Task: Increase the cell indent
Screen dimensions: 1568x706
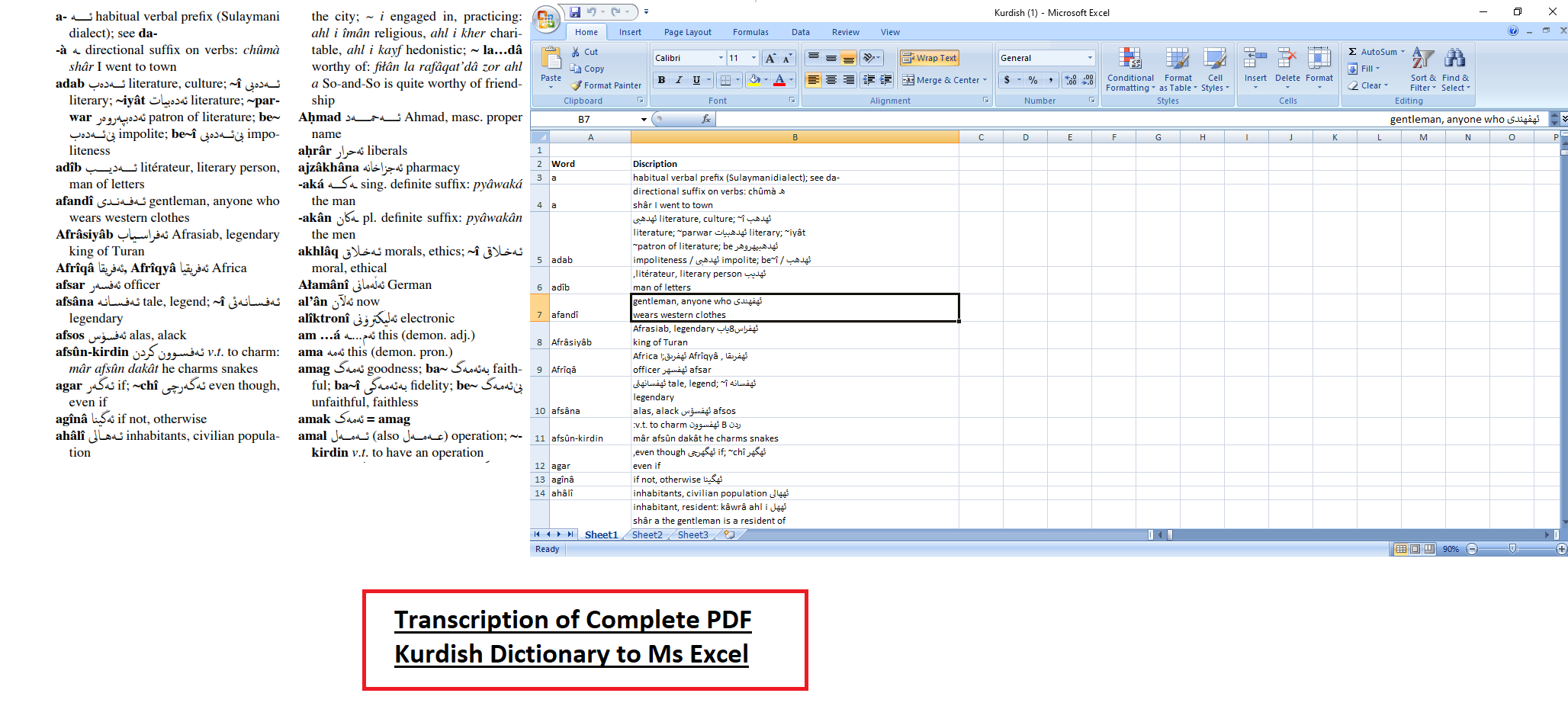Action: coord(885,80)
